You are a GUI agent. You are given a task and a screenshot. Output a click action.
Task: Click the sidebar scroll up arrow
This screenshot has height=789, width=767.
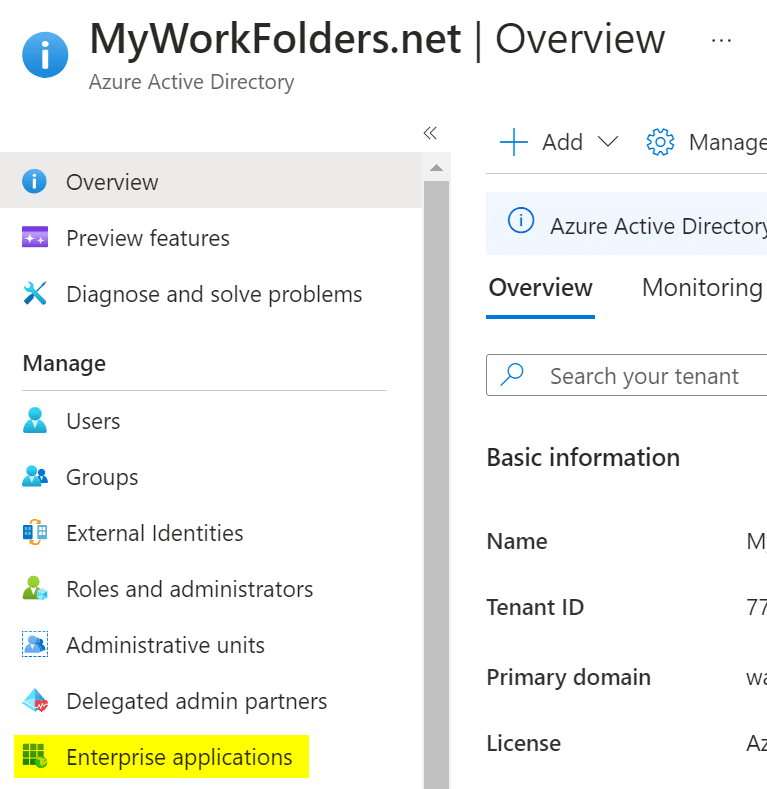pos(437,166)
